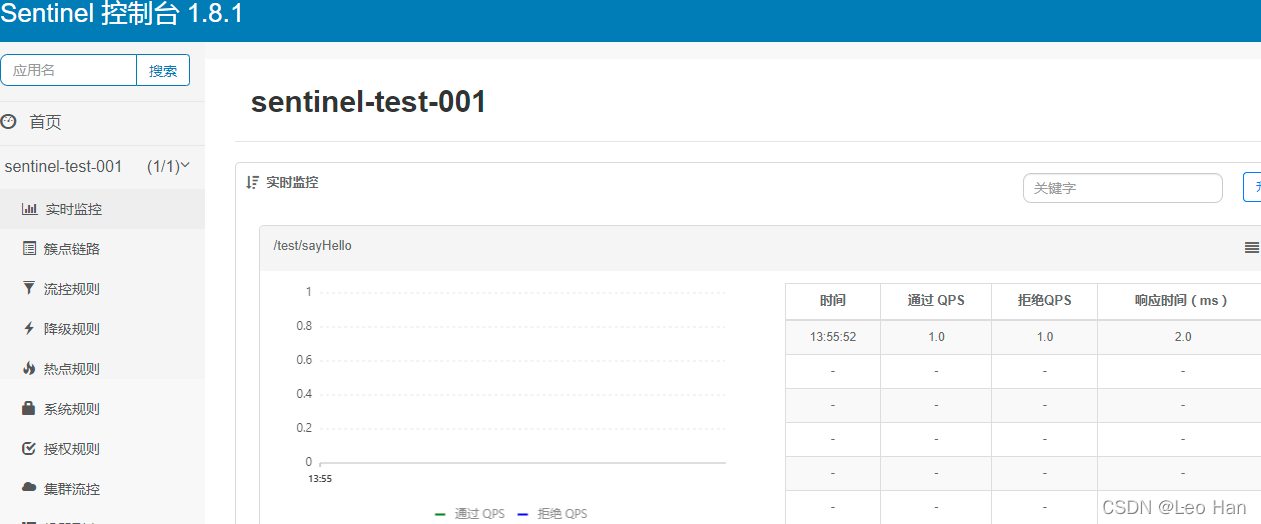Collapse the sentinel-test-001 app chevron
The image size is (1261, 524).
[x=184, y=165]
